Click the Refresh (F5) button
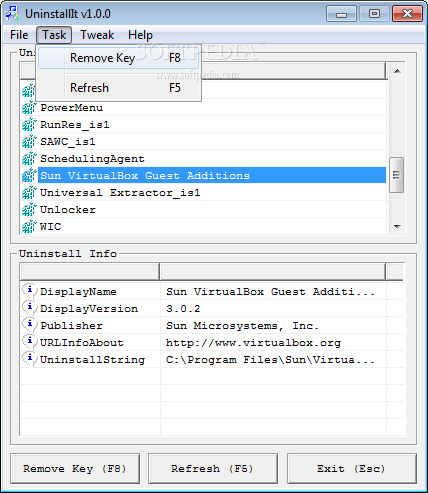The height and width of the screenshot is (493, 428). (213, 468)
